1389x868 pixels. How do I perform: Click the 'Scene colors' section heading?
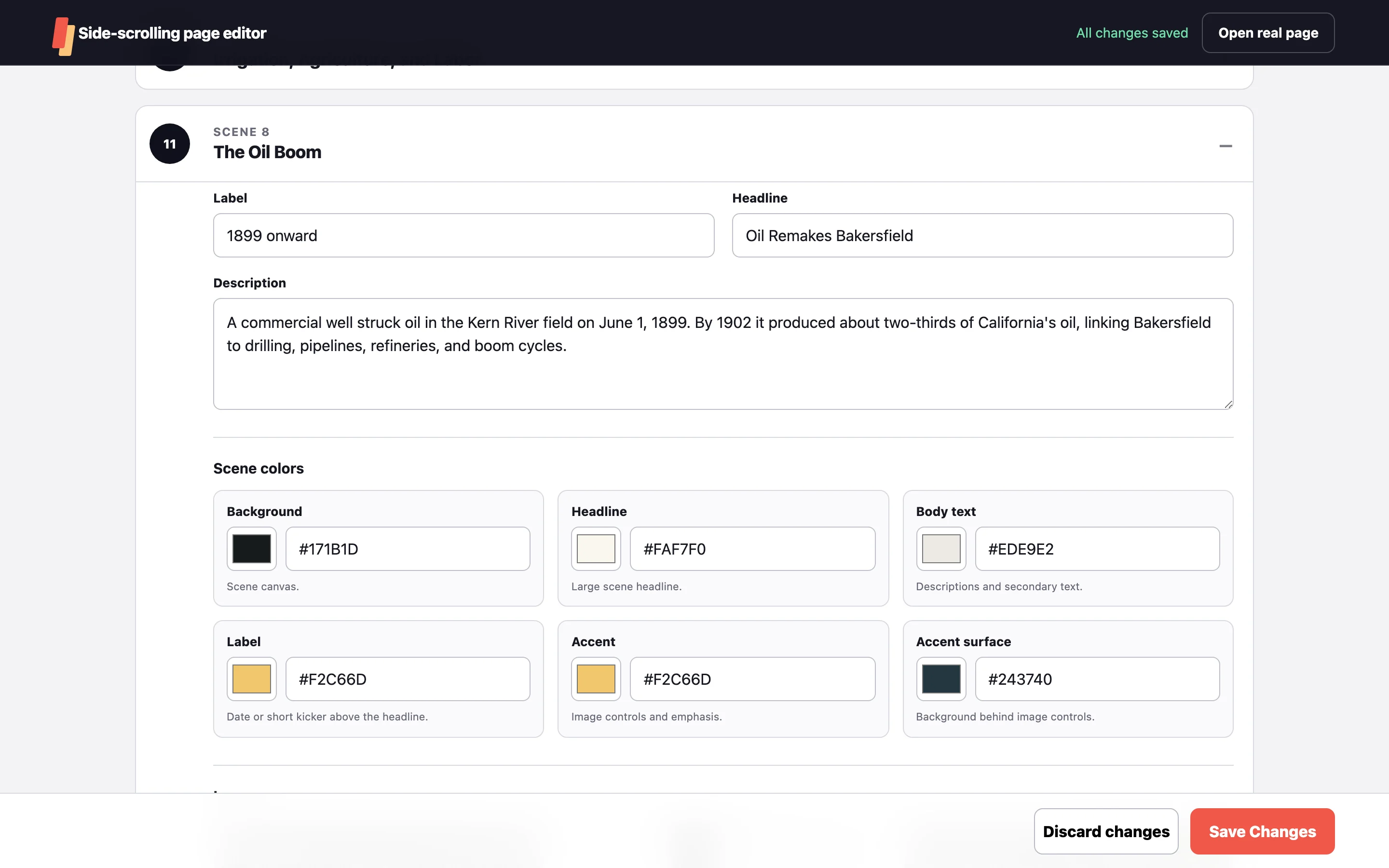[x=259, y=468]
